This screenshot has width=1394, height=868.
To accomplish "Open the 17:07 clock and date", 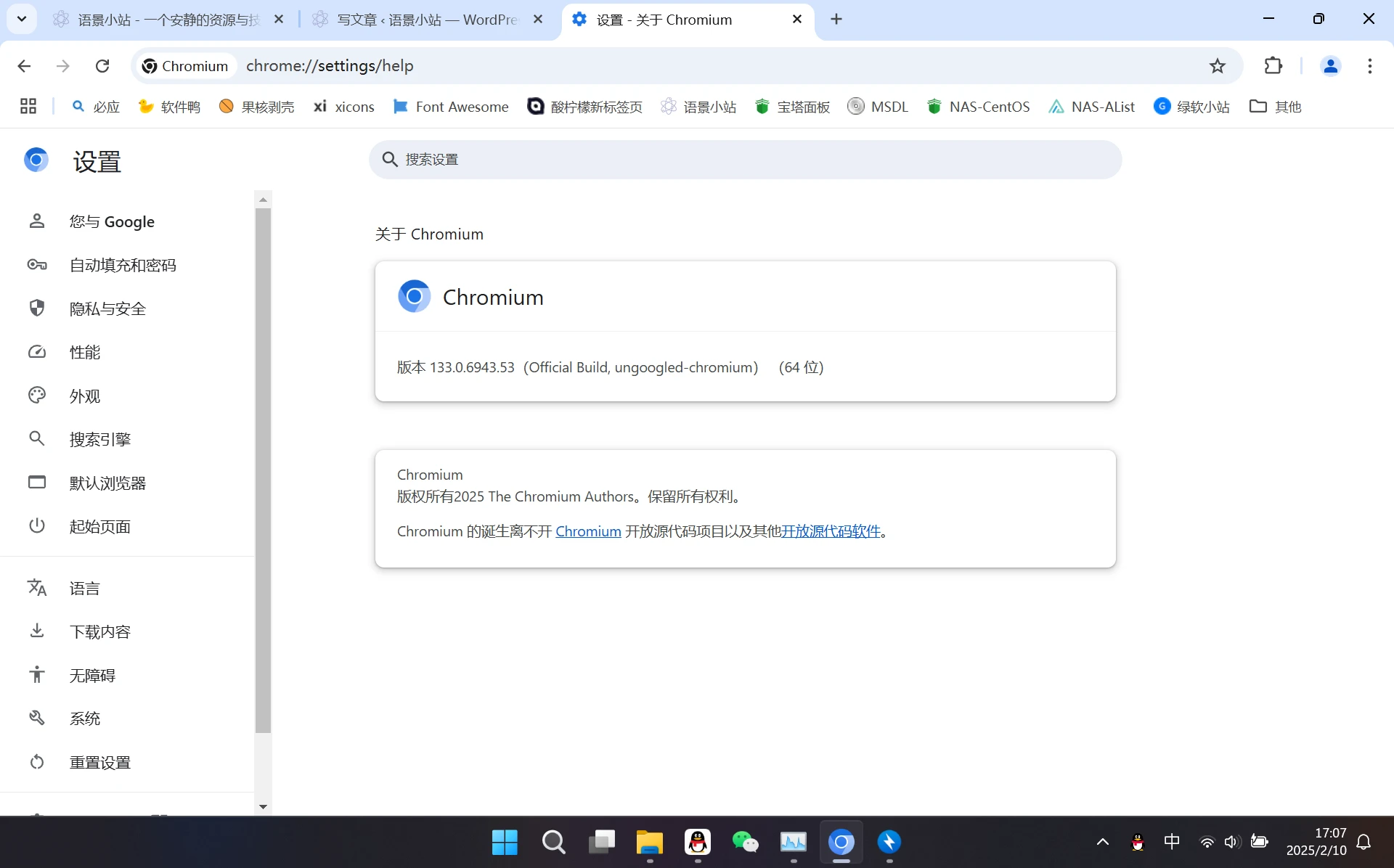I will click(x=1316, y=842).
